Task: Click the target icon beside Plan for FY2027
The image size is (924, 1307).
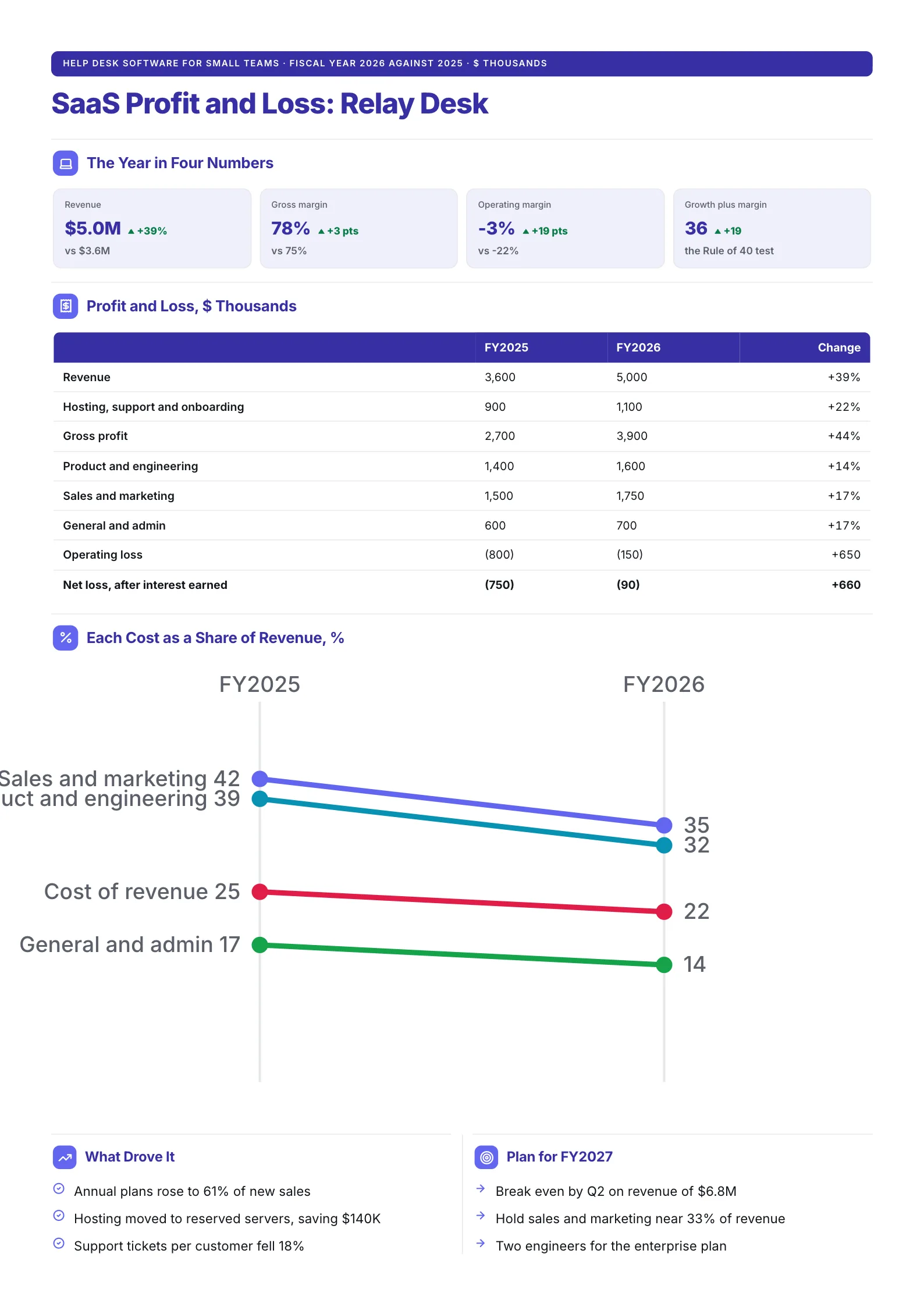Action: tap(486, 1157)
